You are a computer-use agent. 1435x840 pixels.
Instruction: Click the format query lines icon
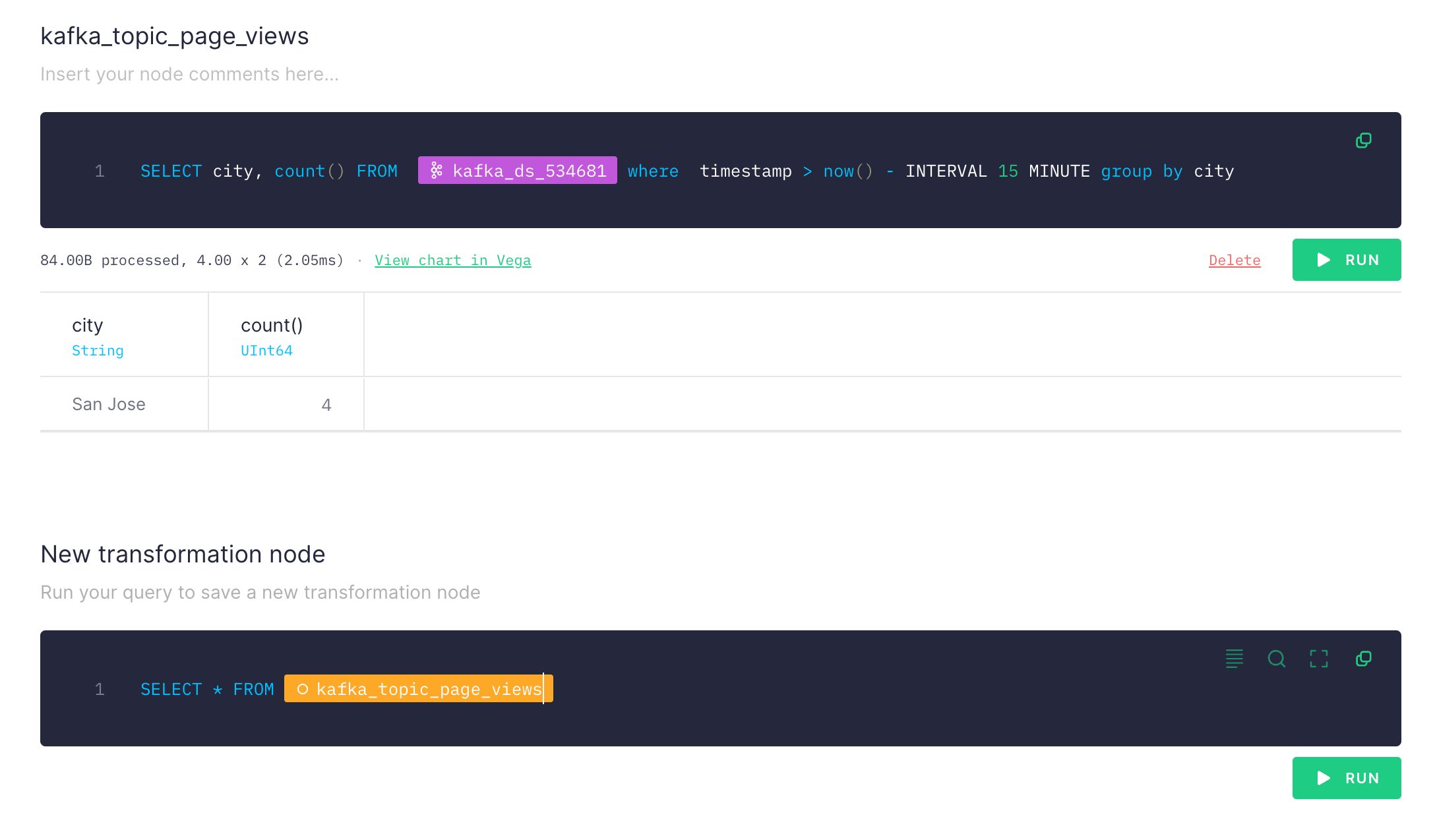click(x=1234, y=658)
